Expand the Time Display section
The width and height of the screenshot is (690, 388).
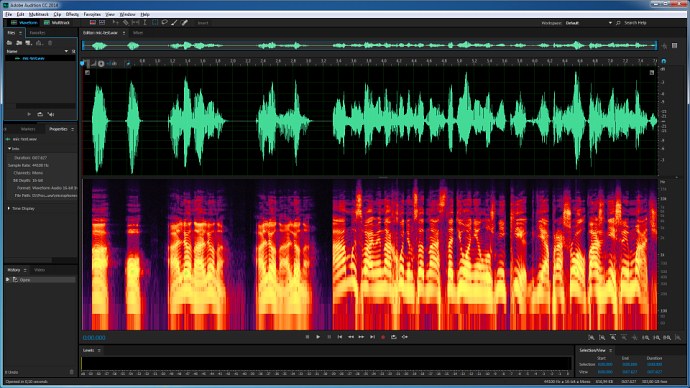pyautogui.click(x=9, y=209)
